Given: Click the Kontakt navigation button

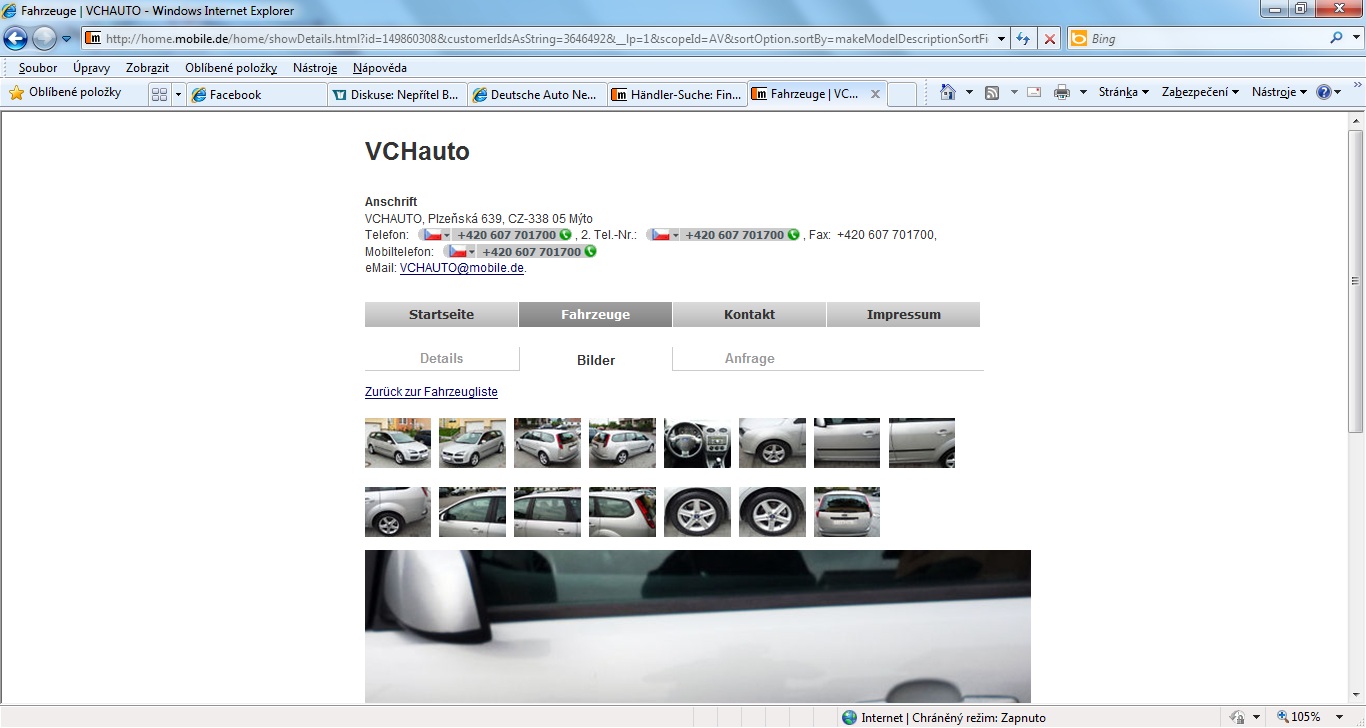Looking at the screenshot, I should point(749,314).
